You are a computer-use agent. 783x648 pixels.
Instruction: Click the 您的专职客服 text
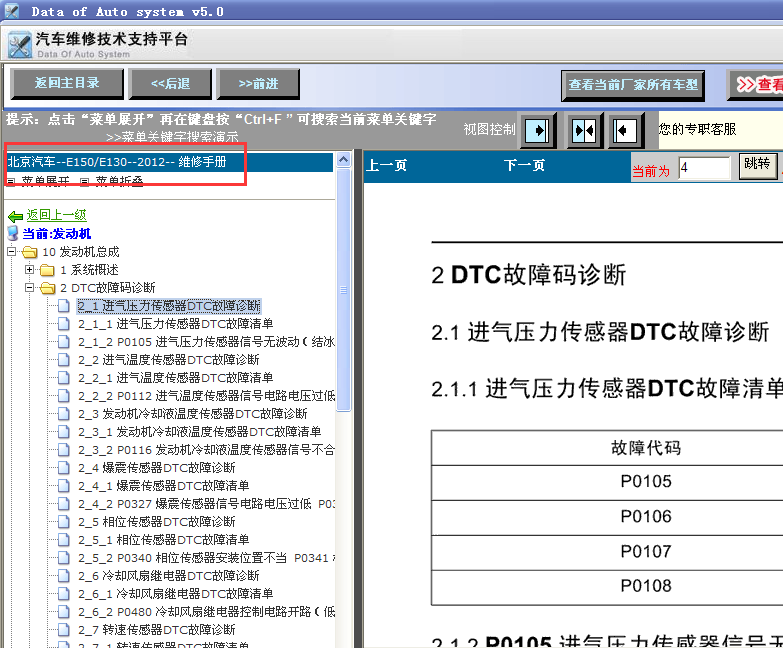[697, 129]
